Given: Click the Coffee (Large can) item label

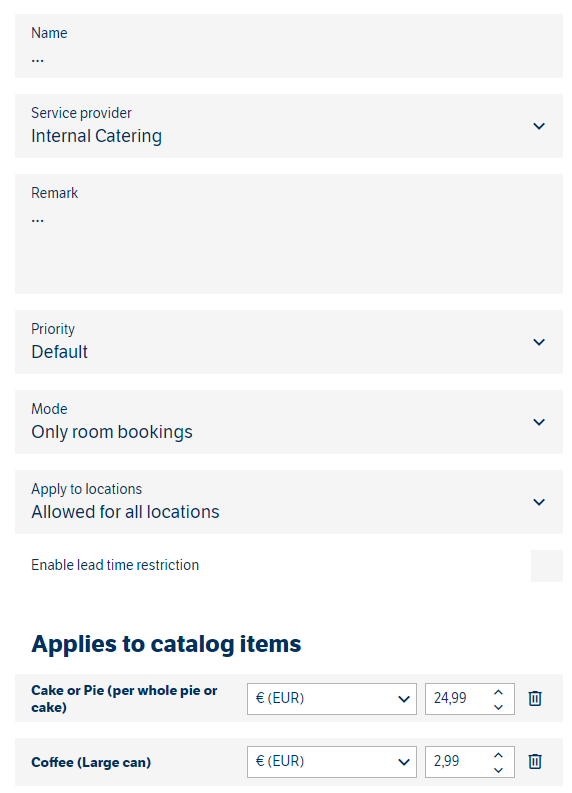Looking at the screenshot, I should tap(91, 762).
